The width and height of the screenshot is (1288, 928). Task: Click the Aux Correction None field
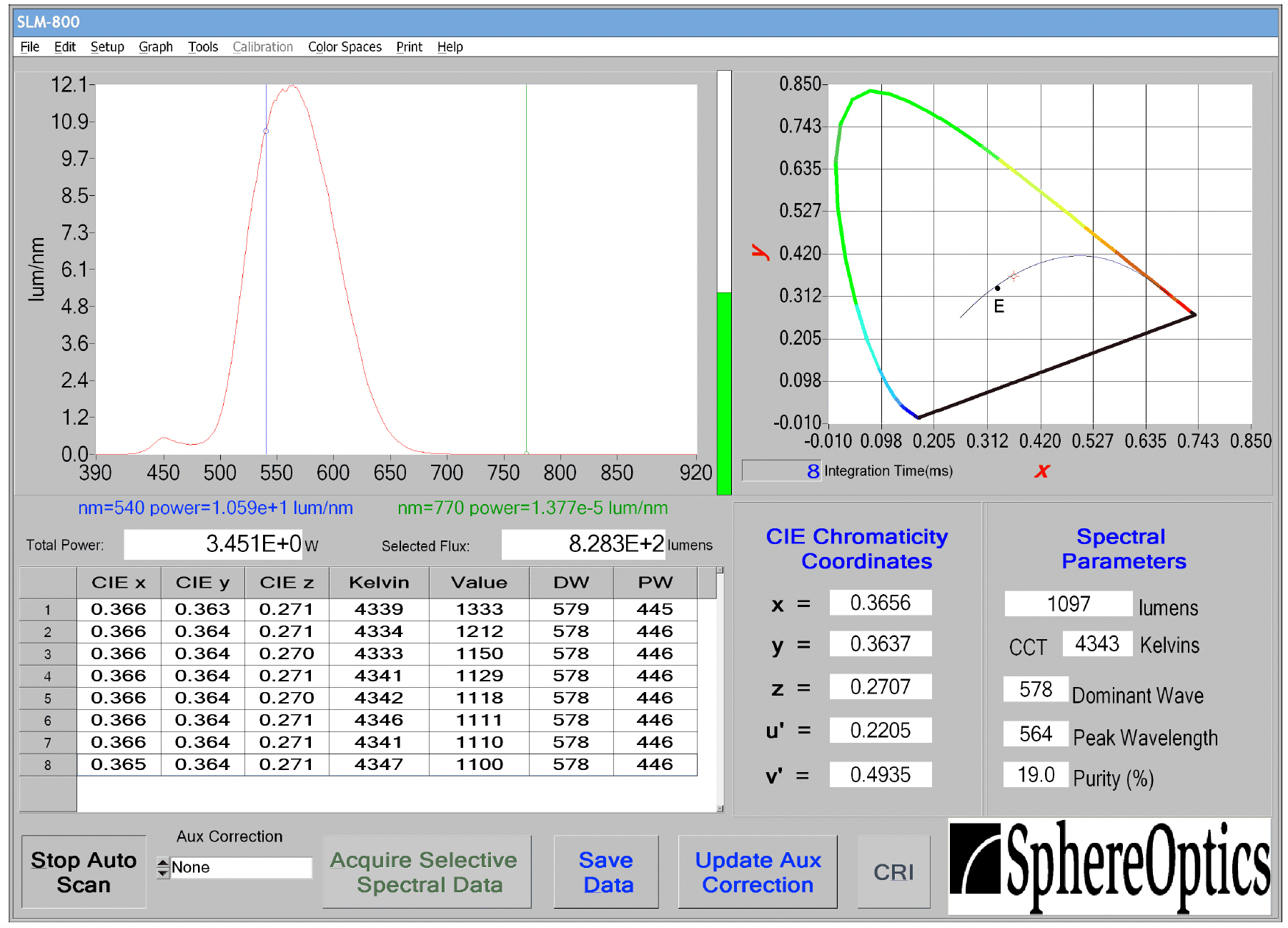pyautogui.click(x=242, y=868)
